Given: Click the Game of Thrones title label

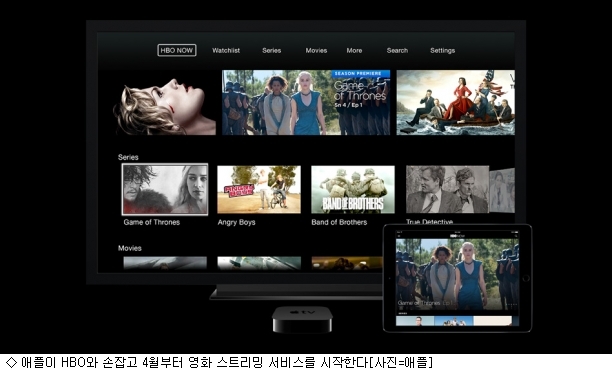Looking at the screenshot, I should tap(152, 222).
